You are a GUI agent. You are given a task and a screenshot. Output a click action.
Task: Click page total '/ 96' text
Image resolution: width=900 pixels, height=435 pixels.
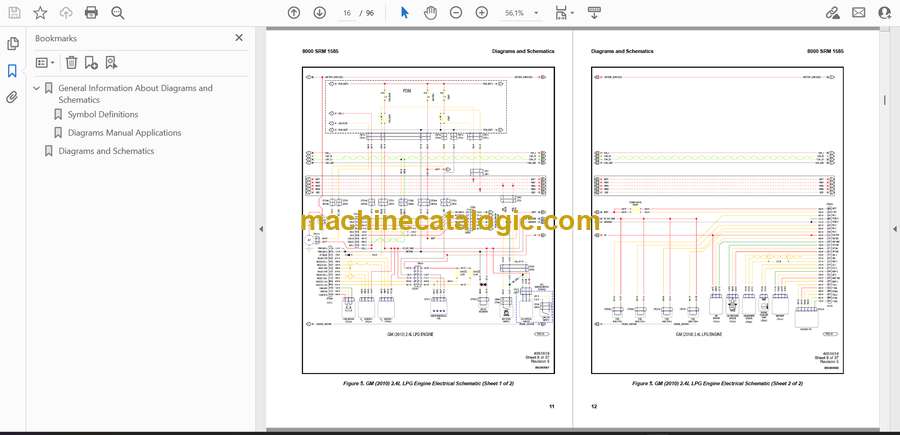pos(367,13)
